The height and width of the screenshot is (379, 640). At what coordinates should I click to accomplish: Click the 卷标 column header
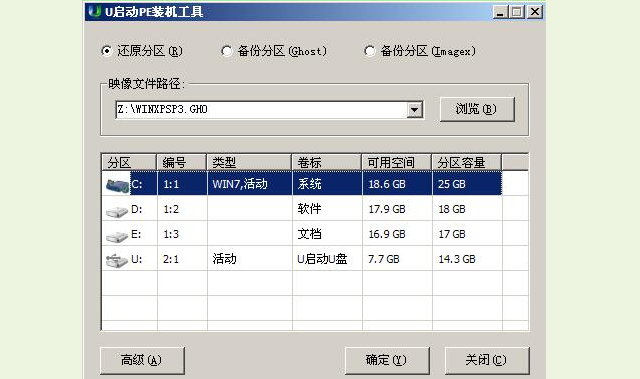click(x=327, y=162)
